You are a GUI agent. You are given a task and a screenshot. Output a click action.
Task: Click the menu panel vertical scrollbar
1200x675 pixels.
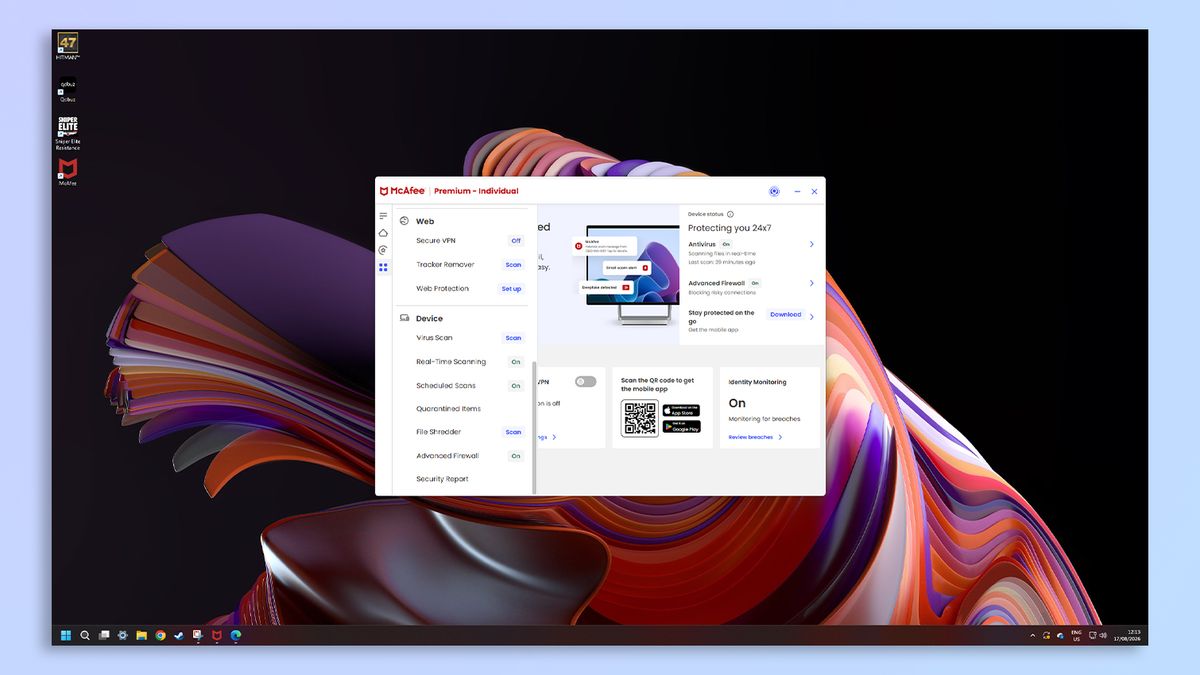coord(534,427)
